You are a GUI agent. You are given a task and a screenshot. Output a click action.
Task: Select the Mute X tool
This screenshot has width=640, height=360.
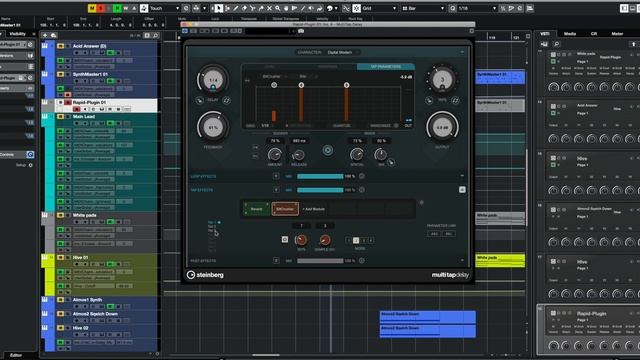click(x=269, y=8)
